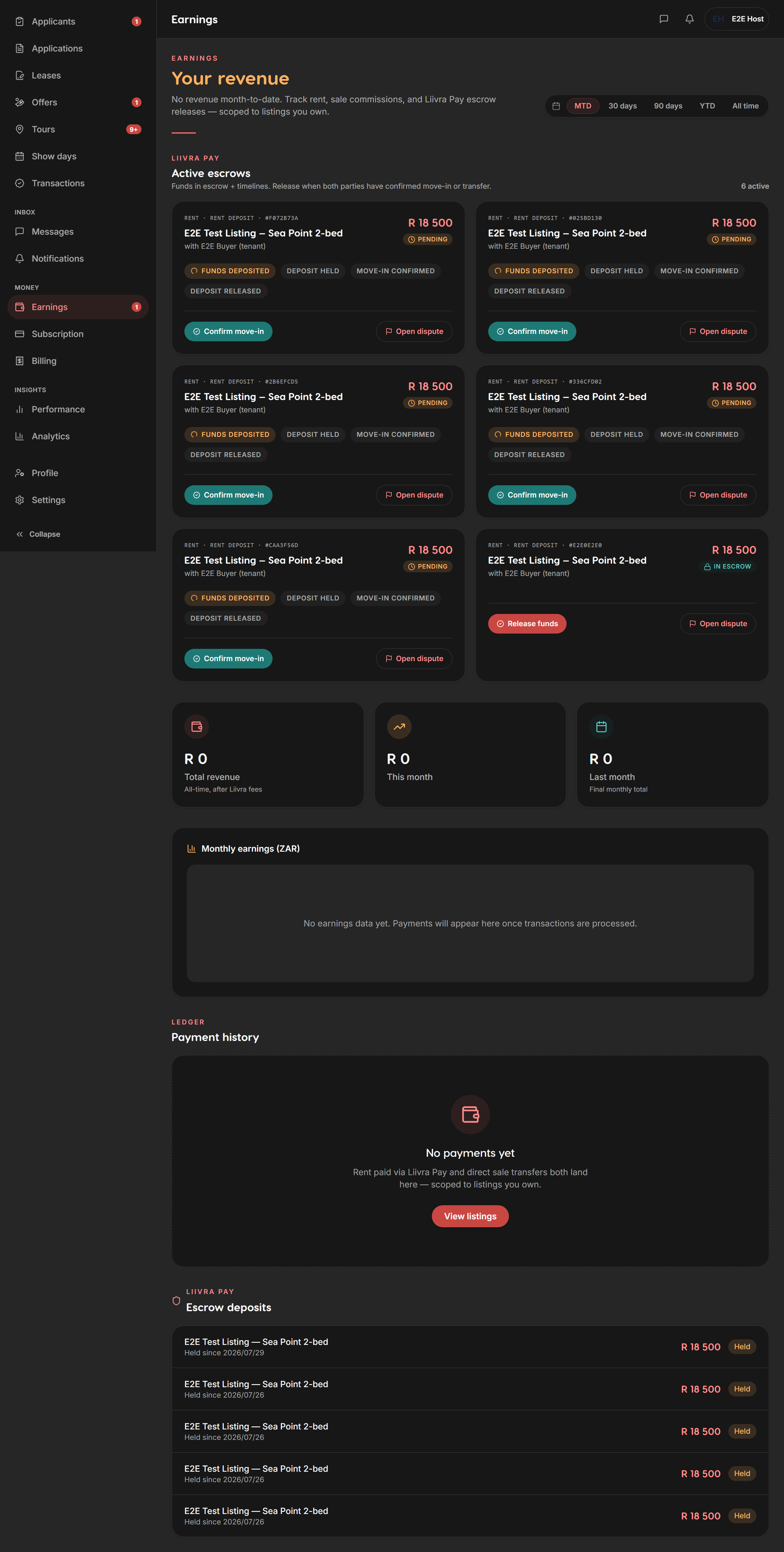Select the MTD date range
The image size is (784, 1552).
583,106
